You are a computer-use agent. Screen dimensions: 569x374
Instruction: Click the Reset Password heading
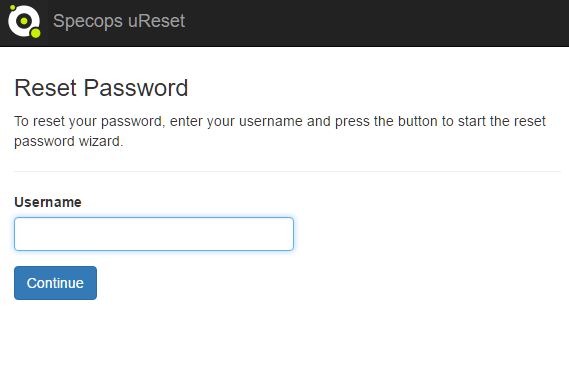coord(101,88)
